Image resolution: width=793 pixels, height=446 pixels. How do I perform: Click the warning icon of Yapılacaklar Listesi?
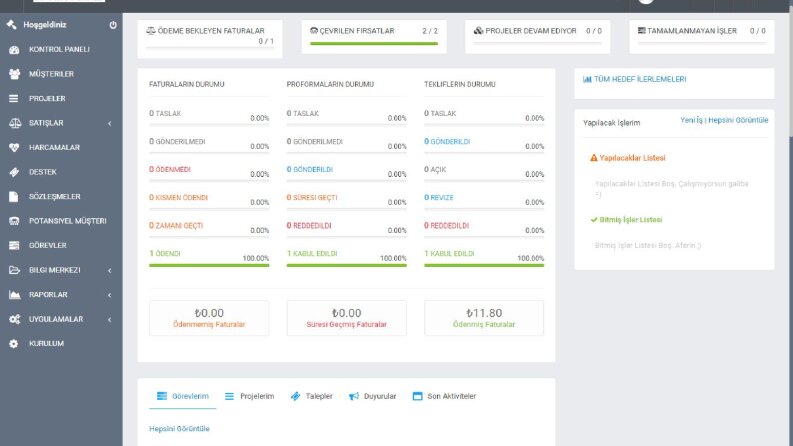594,158
